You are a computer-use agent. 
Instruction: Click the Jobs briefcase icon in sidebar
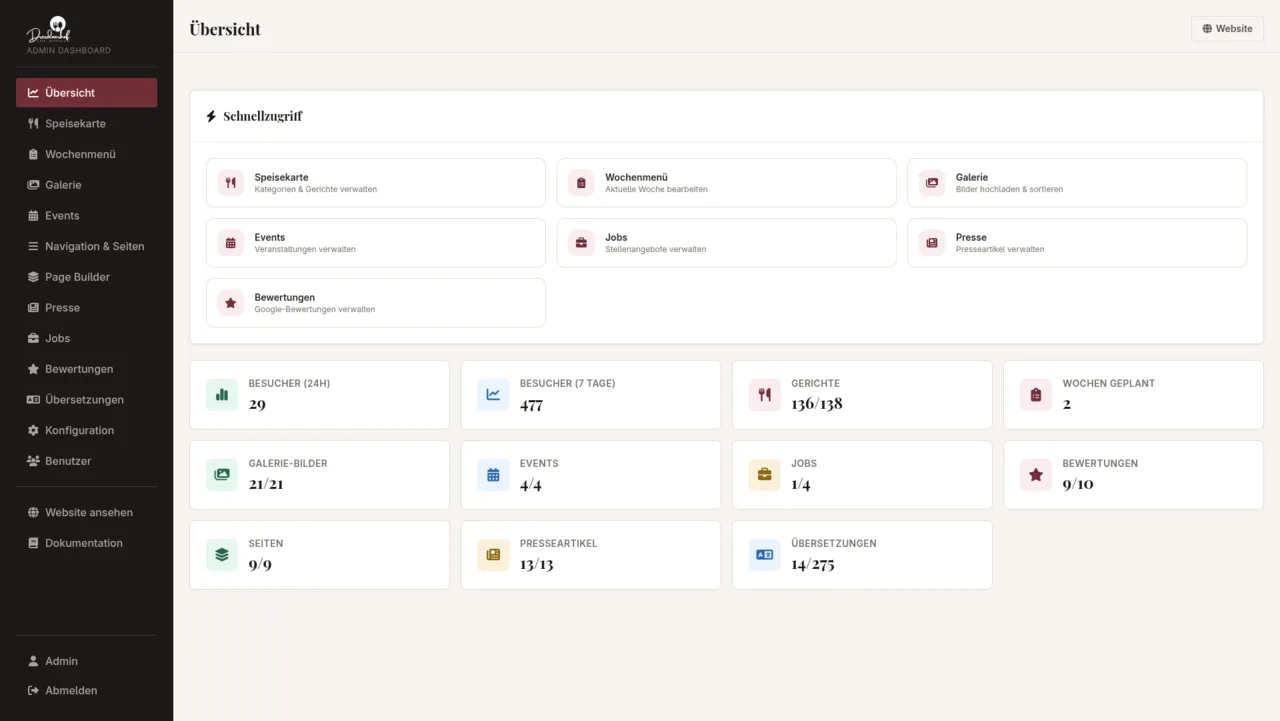[x=33, y=339]
